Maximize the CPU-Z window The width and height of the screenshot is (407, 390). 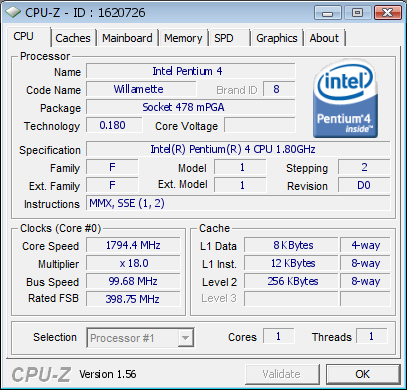(x=357, y=13)
